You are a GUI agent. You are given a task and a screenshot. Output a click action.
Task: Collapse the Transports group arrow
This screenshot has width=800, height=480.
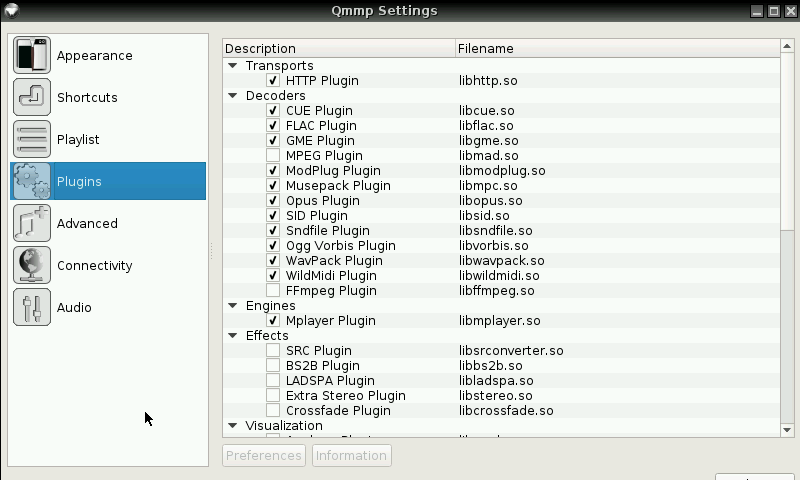point(233,65)
